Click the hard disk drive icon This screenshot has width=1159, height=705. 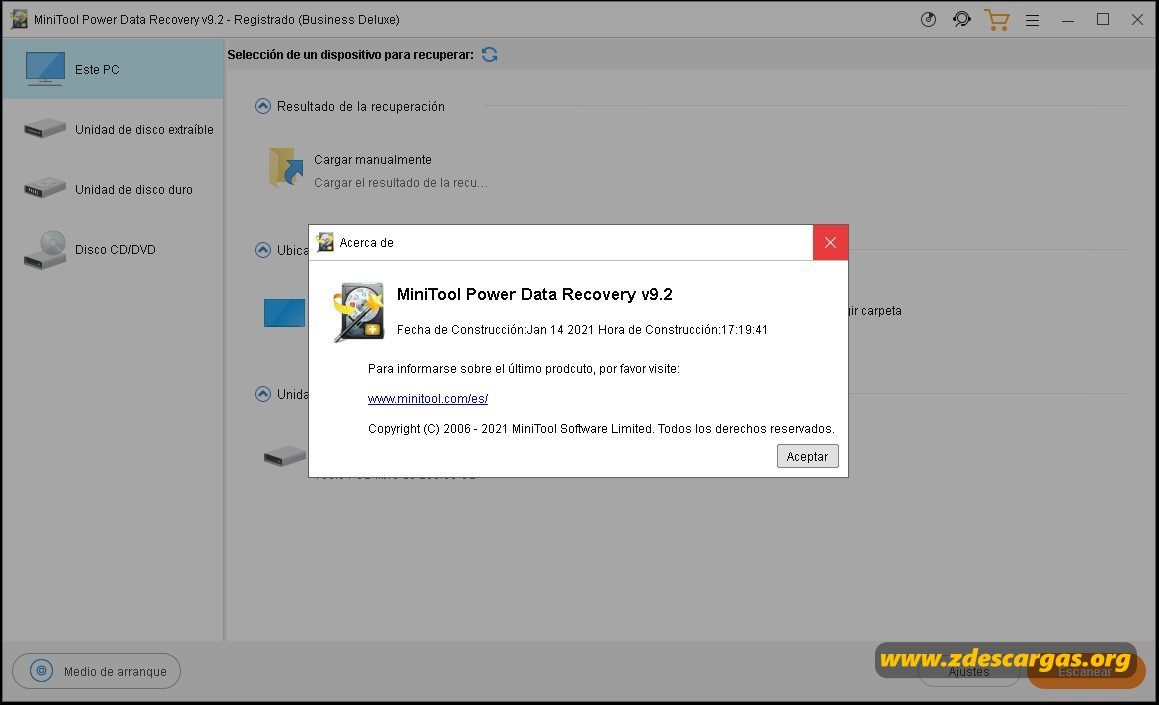point(45,188)
